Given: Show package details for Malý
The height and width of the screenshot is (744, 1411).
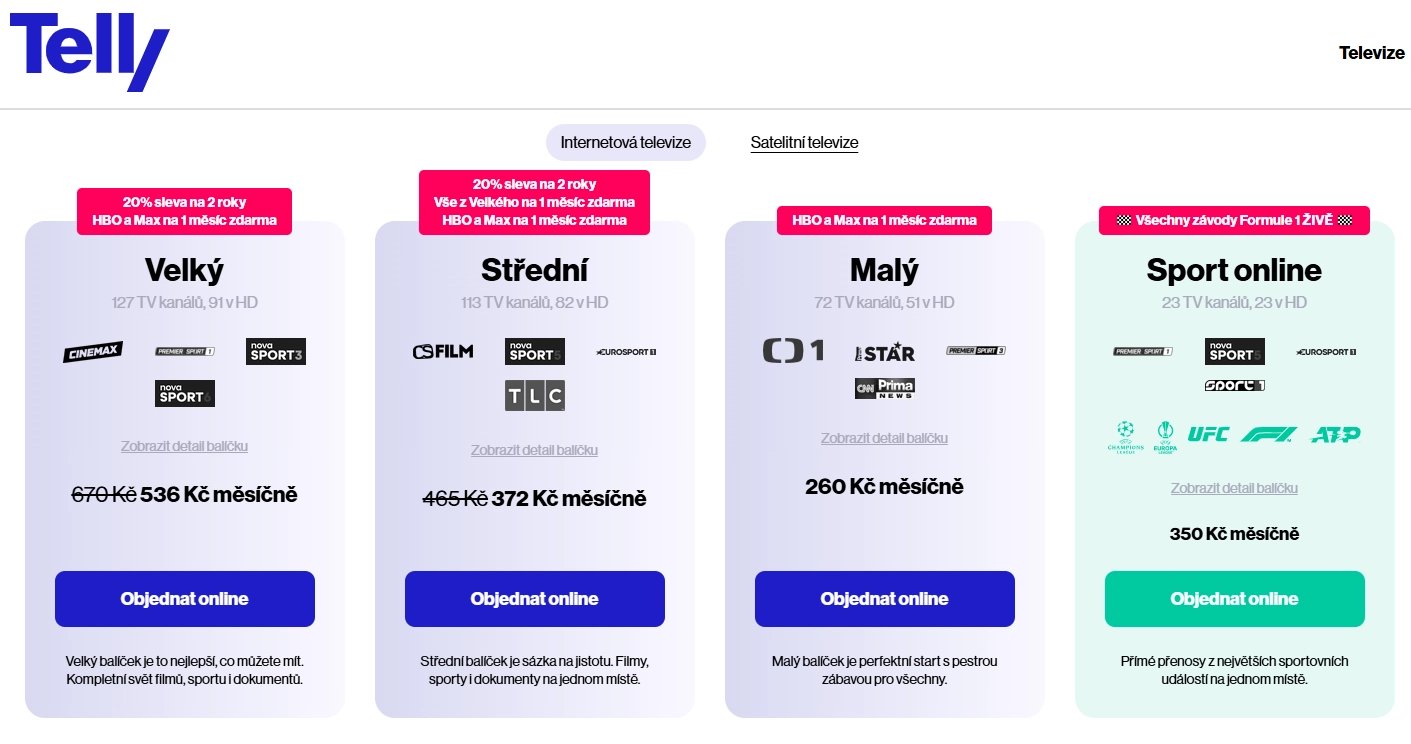Looking at the screenshot, I should 884,437.
